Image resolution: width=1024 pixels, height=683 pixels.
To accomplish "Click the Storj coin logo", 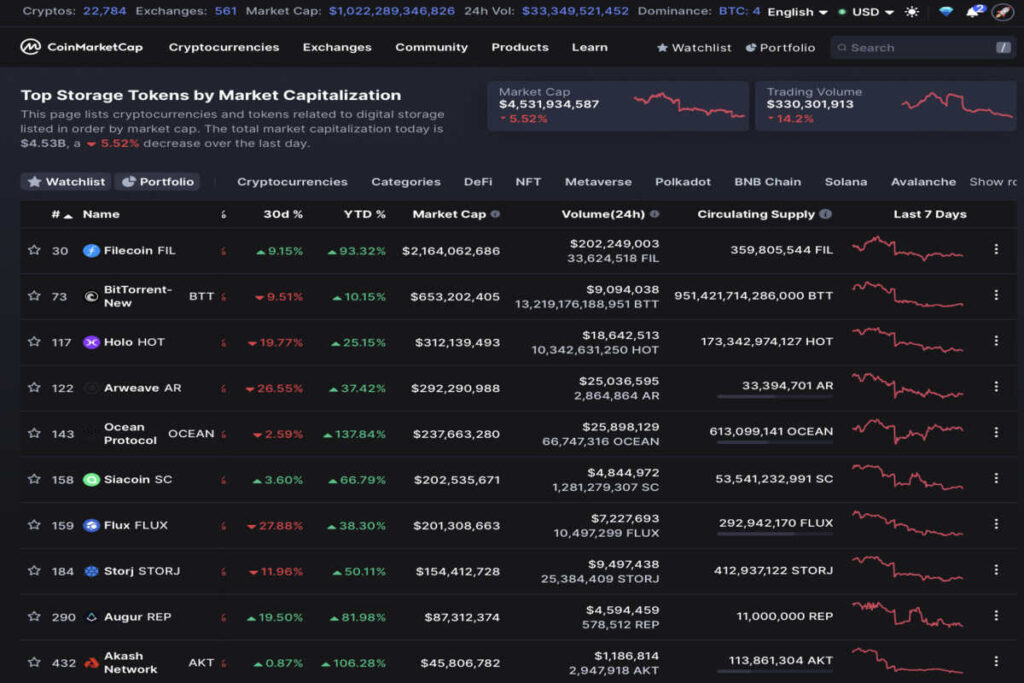I will point(91,571).
